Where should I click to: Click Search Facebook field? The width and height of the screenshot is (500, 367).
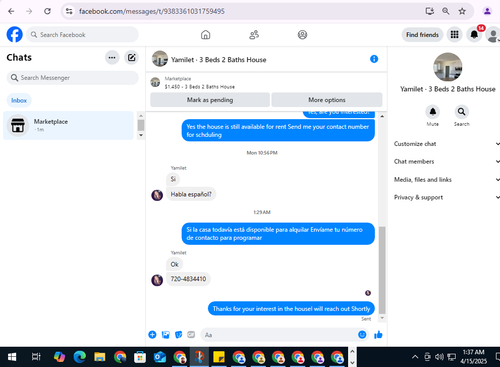(82, 35)
